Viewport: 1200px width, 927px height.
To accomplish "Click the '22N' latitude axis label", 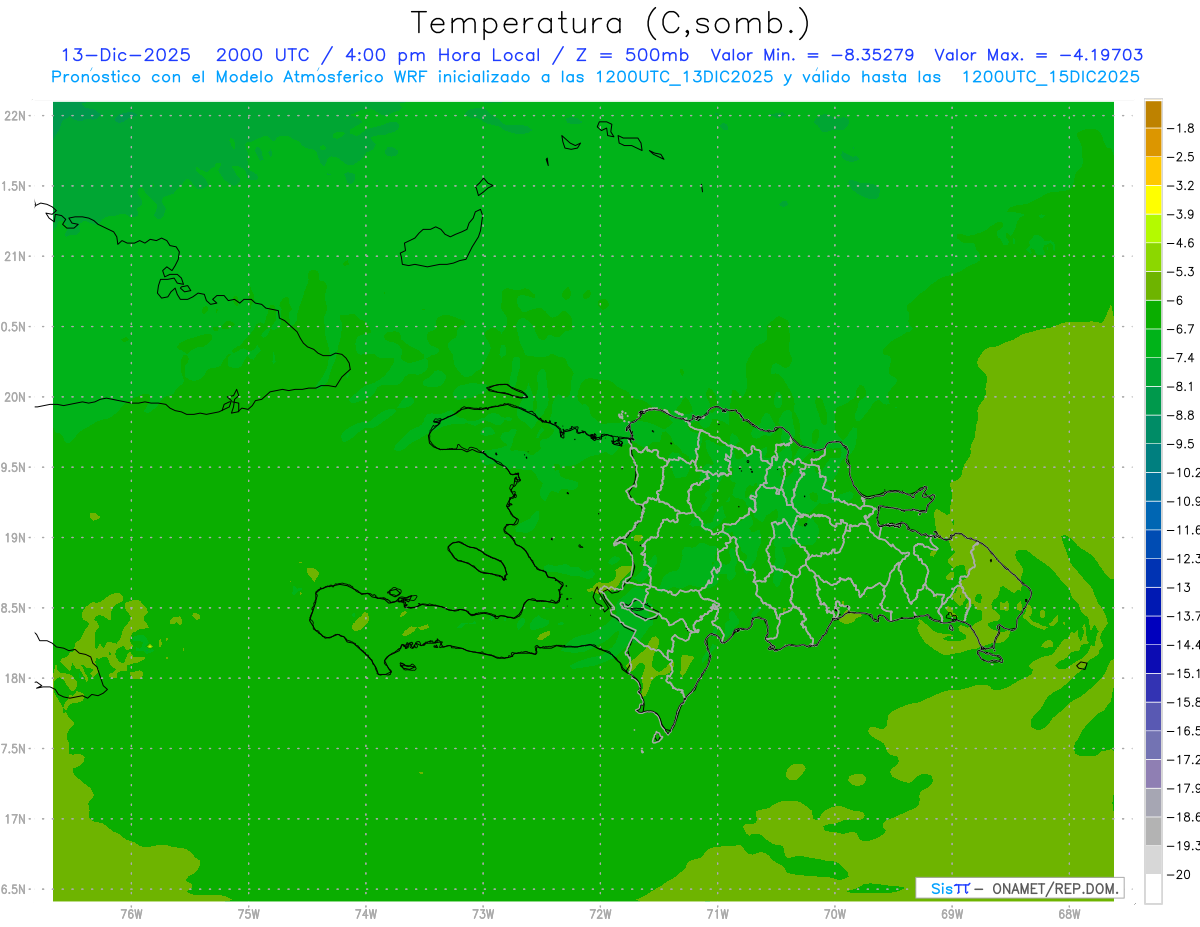I will click(x=15, y=116).
